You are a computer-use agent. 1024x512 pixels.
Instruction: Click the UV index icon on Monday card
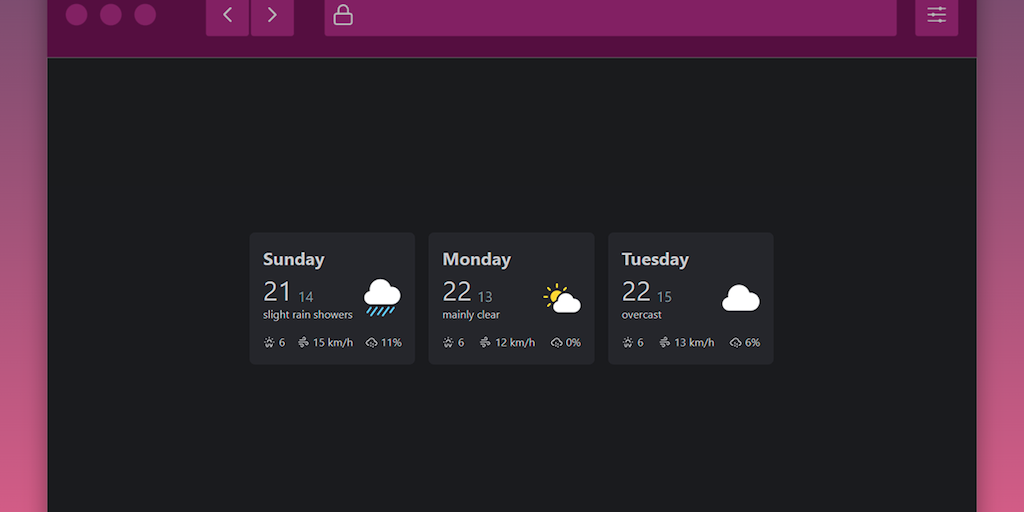(x=448, y=342)
